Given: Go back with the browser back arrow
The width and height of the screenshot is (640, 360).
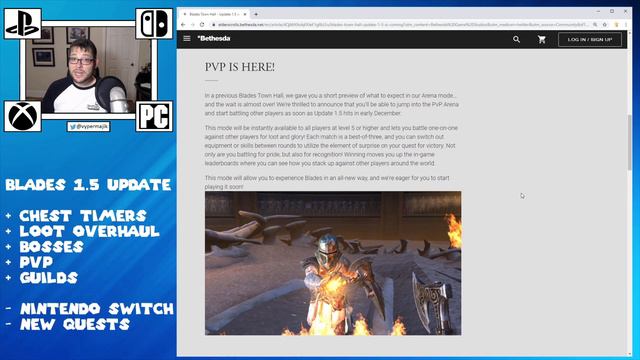Looking at the screenshot, I should 183,24.
